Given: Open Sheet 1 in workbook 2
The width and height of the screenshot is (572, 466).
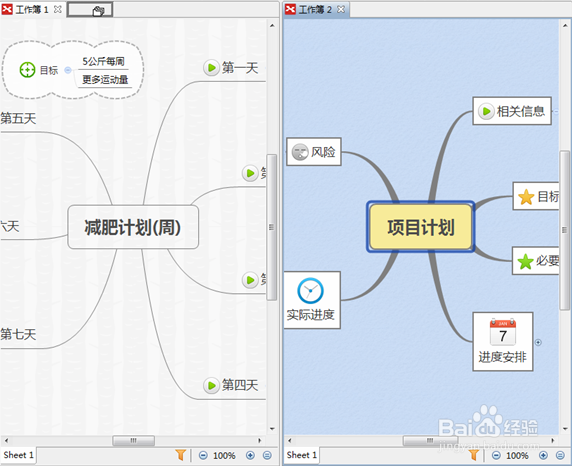Looking at the screenshot, I should [x=301, y=455].
